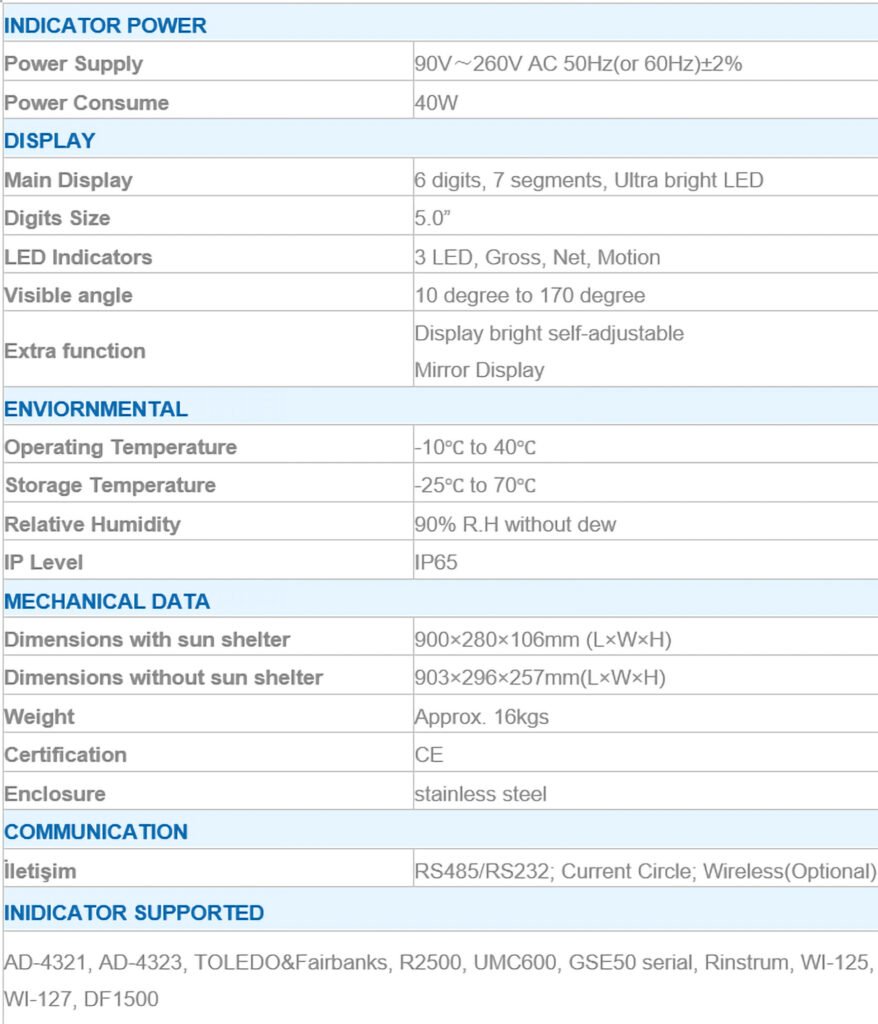This screenshot has height=1024, width=878.
Task: Click the INDICATOR POWER section header
Action: coord(105,26)
